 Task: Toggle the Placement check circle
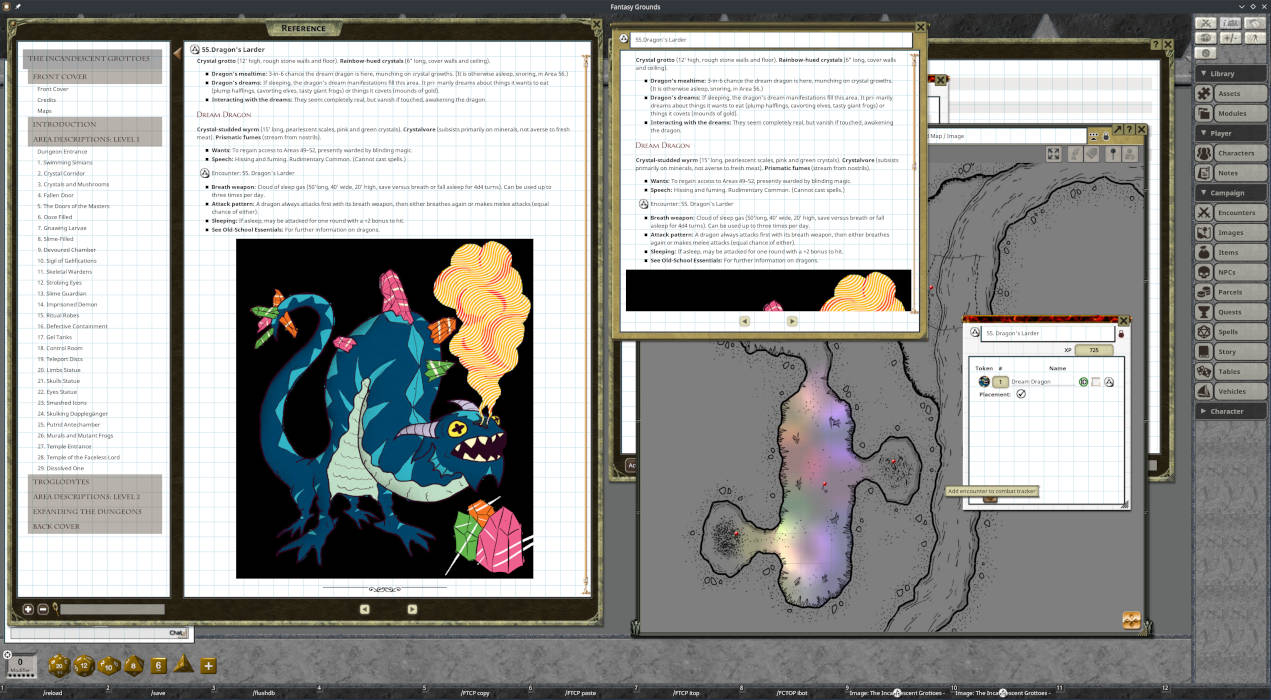[1021, 394]
